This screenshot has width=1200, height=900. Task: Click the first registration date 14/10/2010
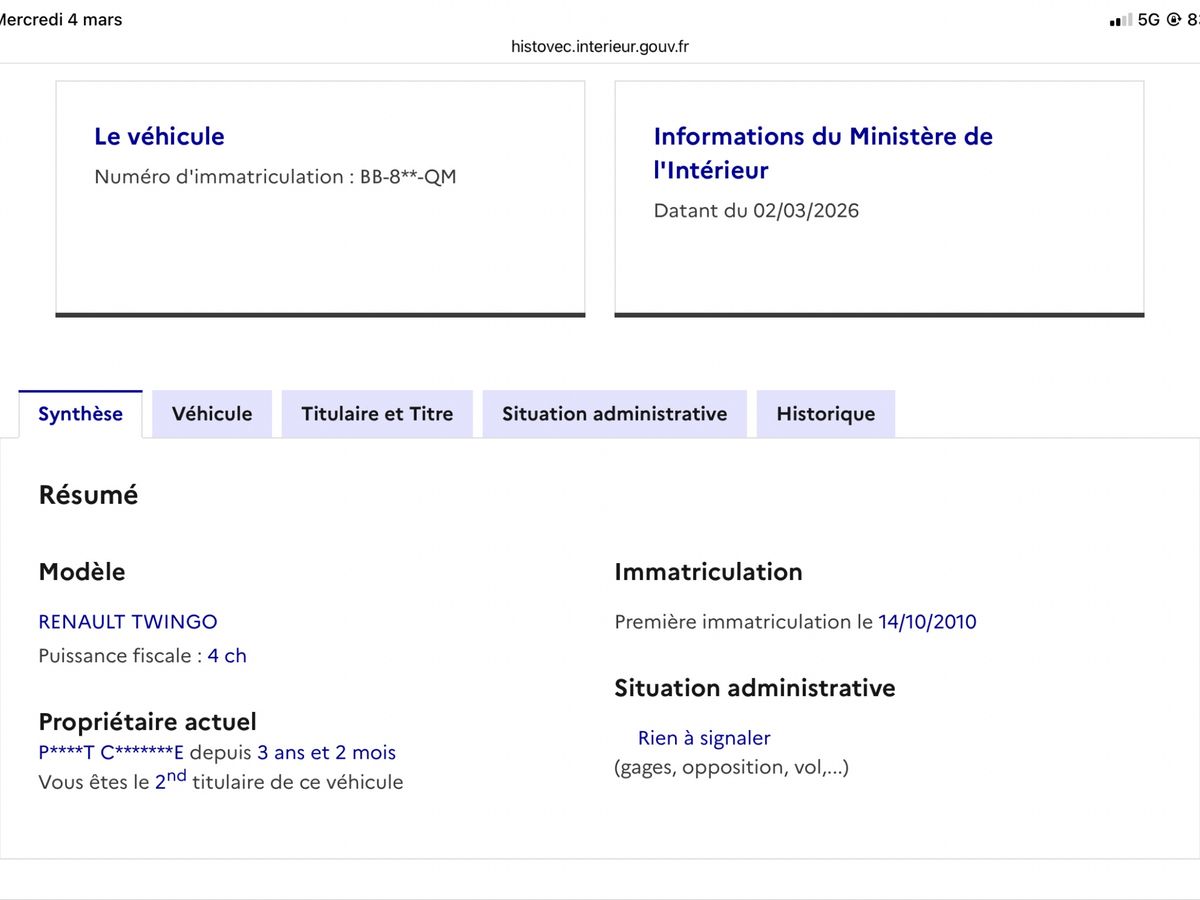927,622
